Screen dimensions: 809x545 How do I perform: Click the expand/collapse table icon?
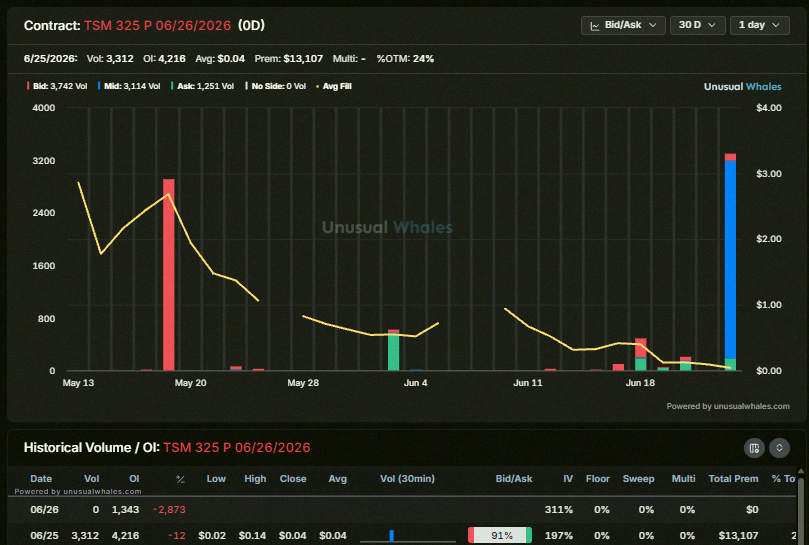pyautogui.click(x=779, y=447)
